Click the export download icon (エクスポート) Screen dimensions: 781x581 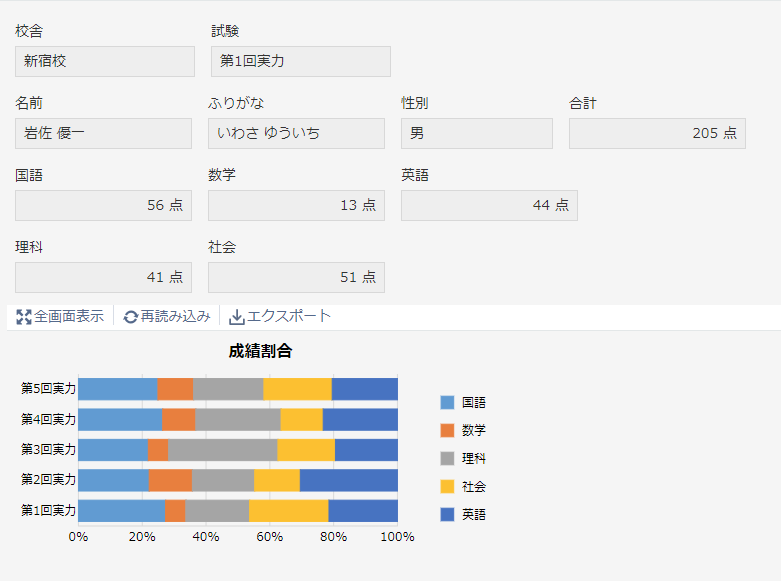click(x=237, y=317)
